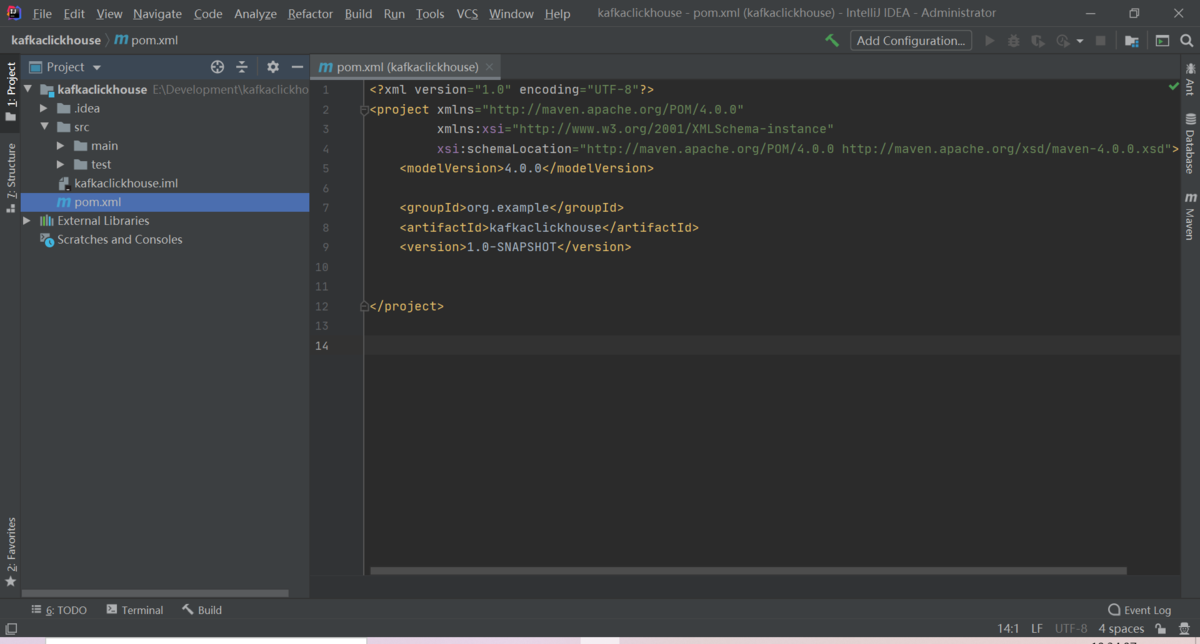Image resolution: width=1200 pixels, height=644 pixels.
Task: Open the TODO tool window
Action: tap(58, 610)
